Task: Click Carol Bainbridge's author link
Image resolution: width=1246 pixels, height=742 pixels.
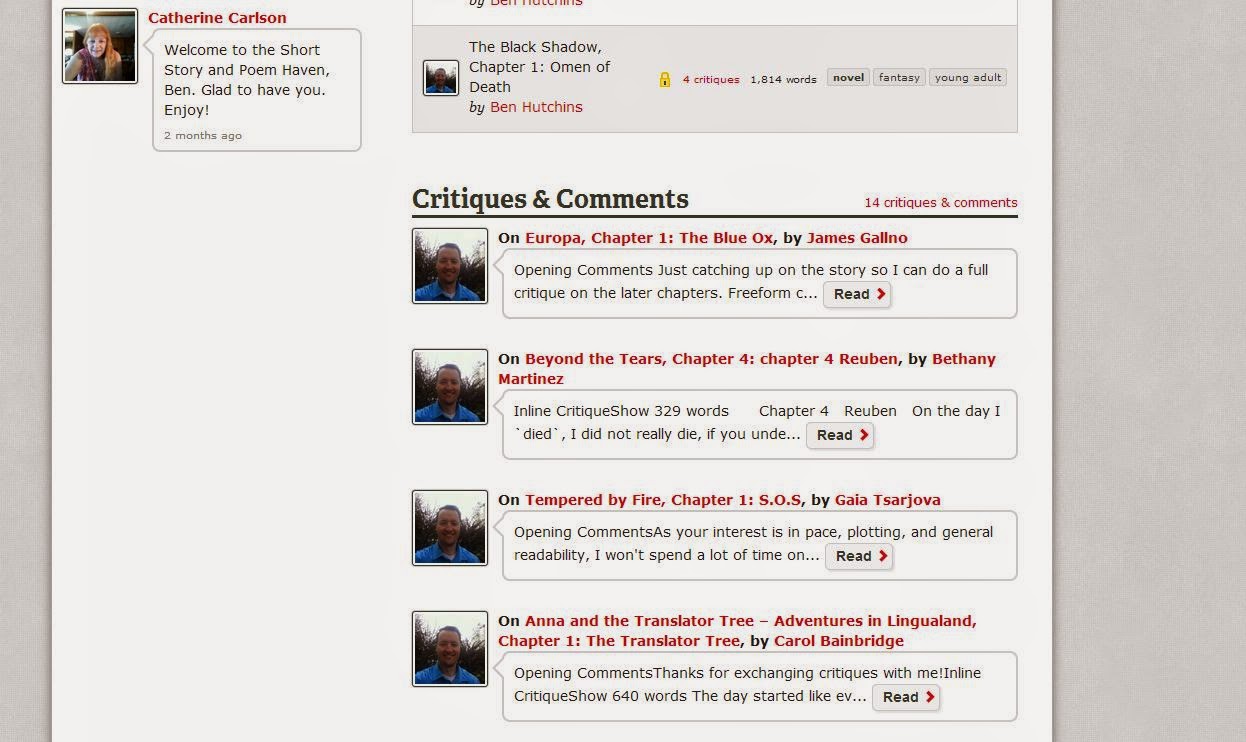Action: tap(838, 641)
